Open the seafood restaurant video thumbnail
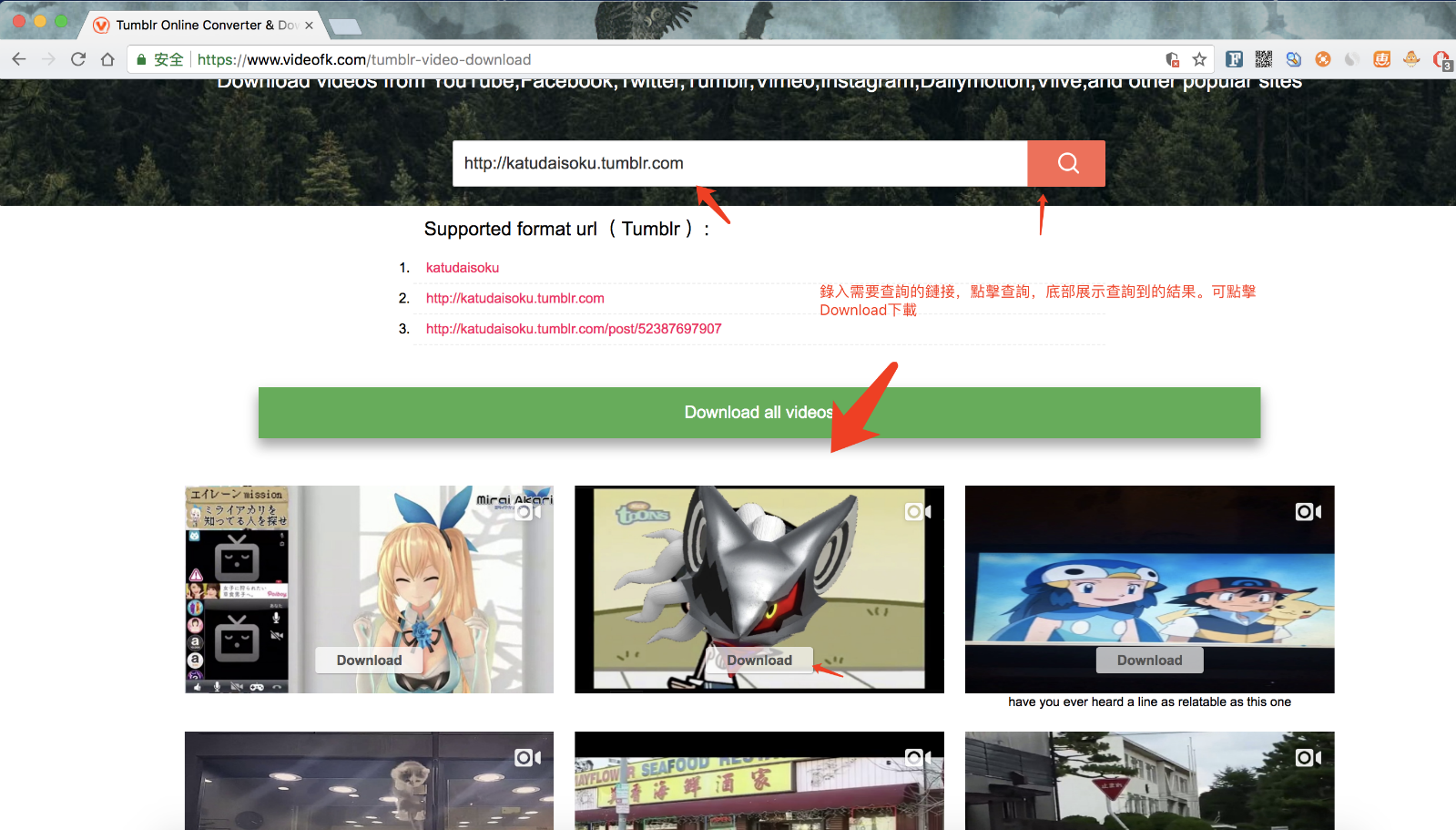 click(x=759, y=781)
